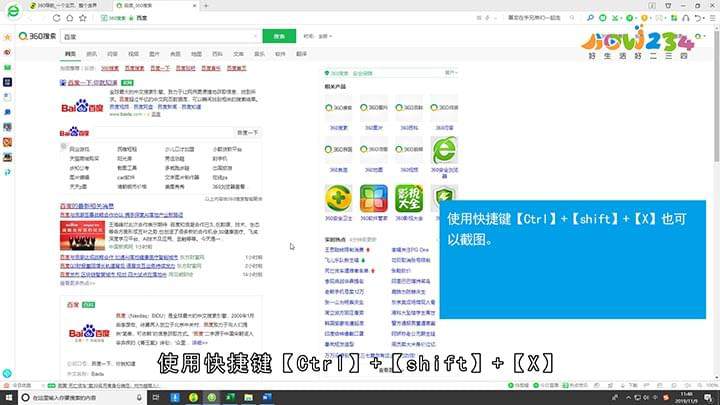Viewport: 720px width, 405px height.
Task: Open the search box suggestion dropdown arrow
Action: (x=256, y=36)
